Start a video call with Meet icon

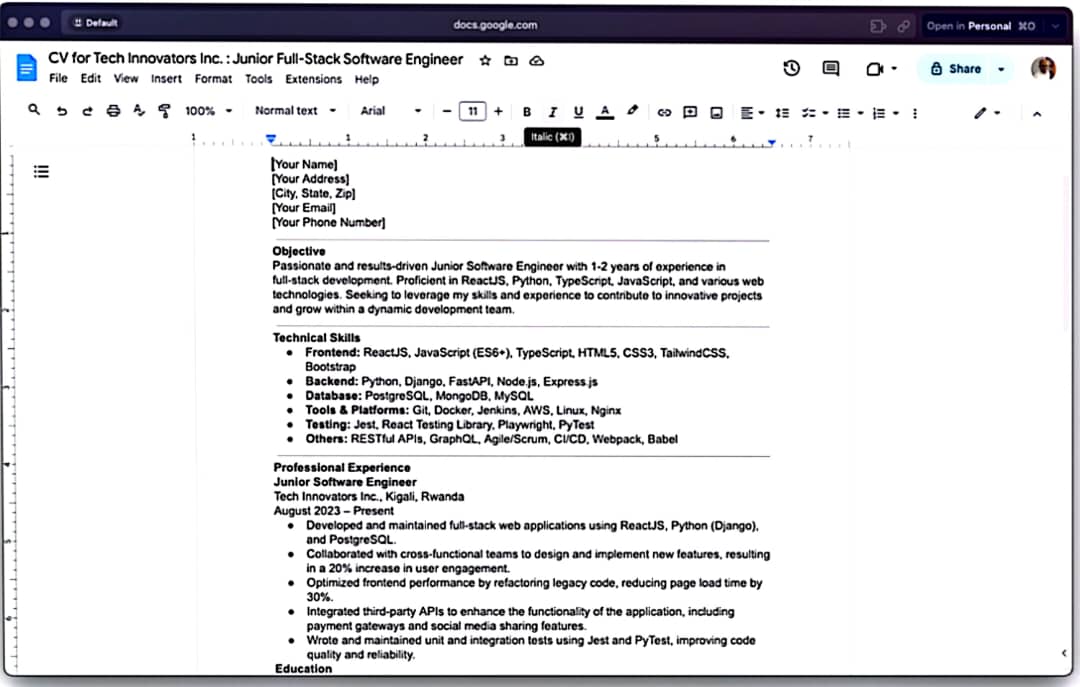(x=874, y=69)
